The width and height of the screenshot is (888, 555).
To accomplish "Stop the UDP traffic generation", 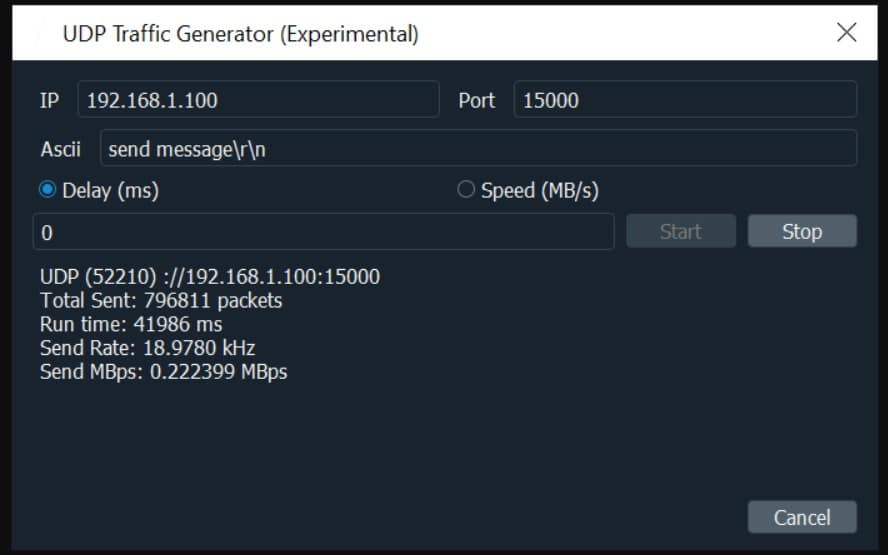I will tap(802, 231).
